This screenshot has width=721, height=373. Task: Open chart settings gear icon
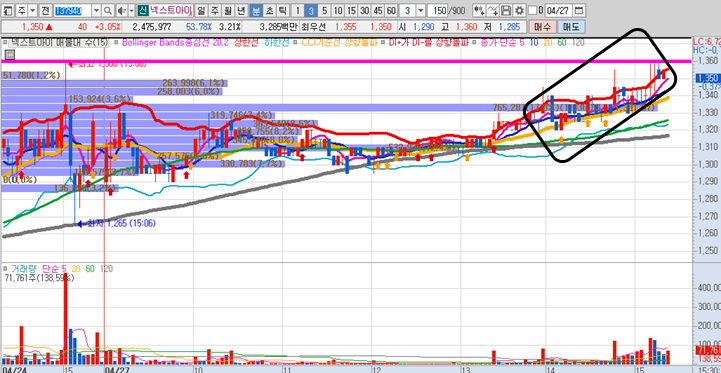coord(519,10)
